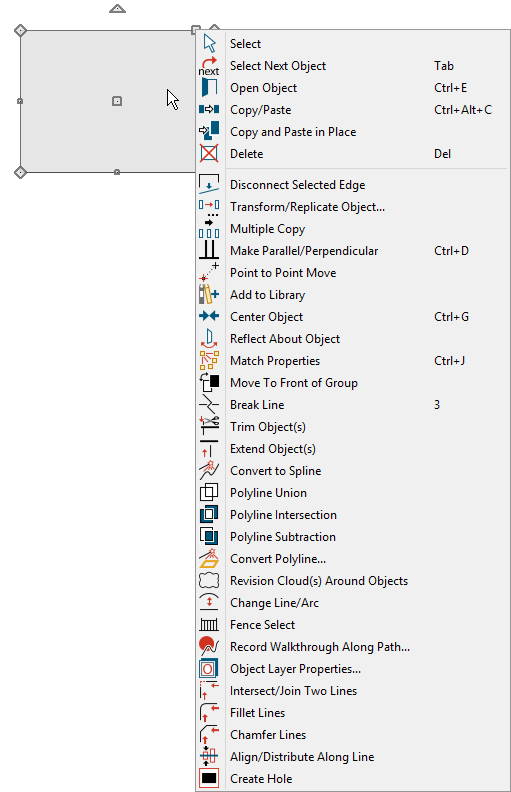511x792 pixels.
Task: Click the Object Layer Properties icon
Action: tap(209, 669)
